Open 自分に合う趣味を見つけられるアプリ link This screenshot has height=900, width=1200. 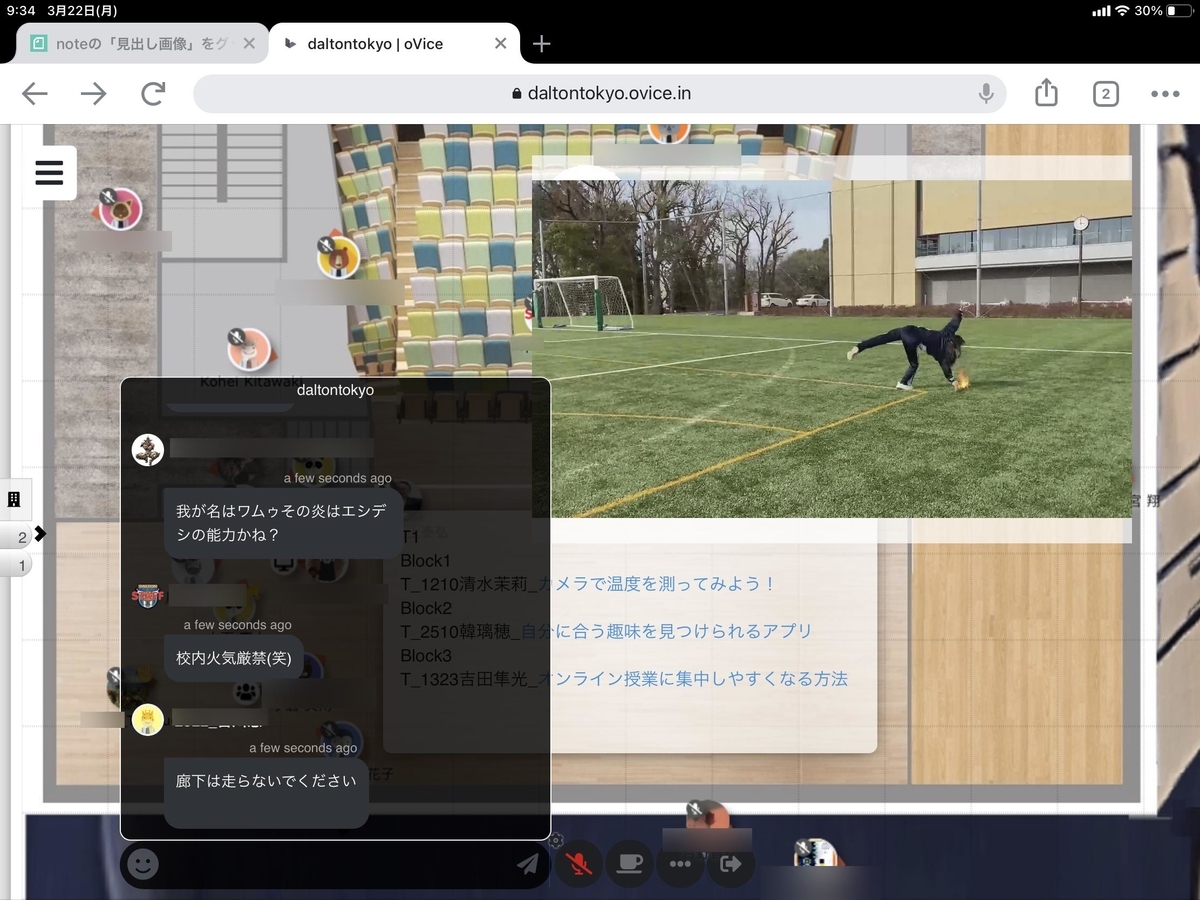click(666, 631)
